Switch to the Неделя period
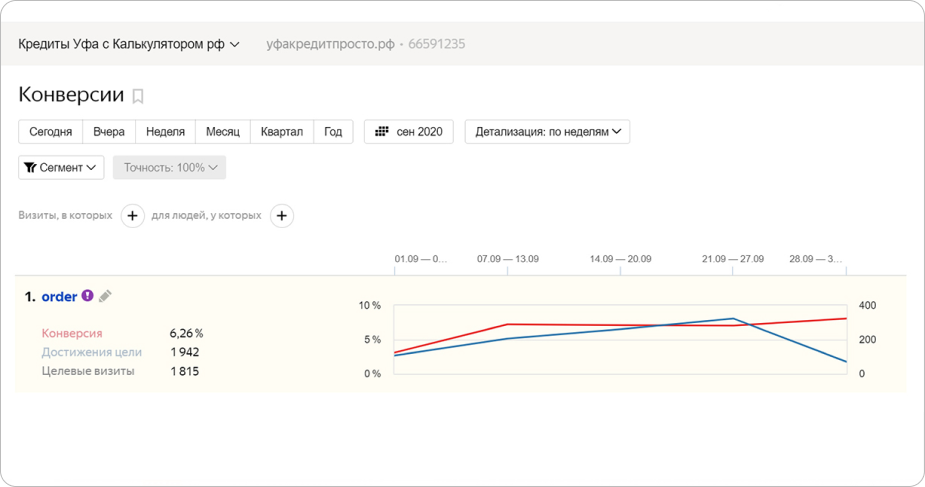The width and height of the screenshot is (925, 487). pos(165,132)
